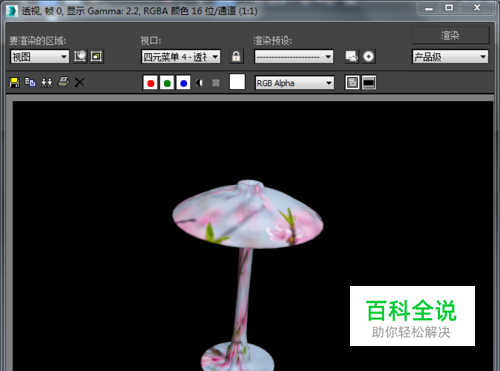Toggle the UI overlay icon
Viewport: 500px width, 371px height.
pyautogui.click(x=352, y=83)
